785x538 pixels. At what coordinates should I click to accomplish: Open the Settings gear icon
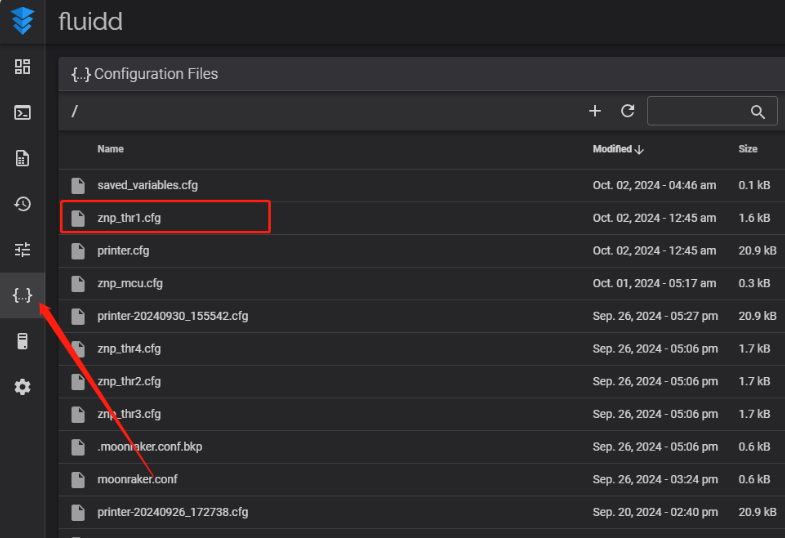coord(22,387)
